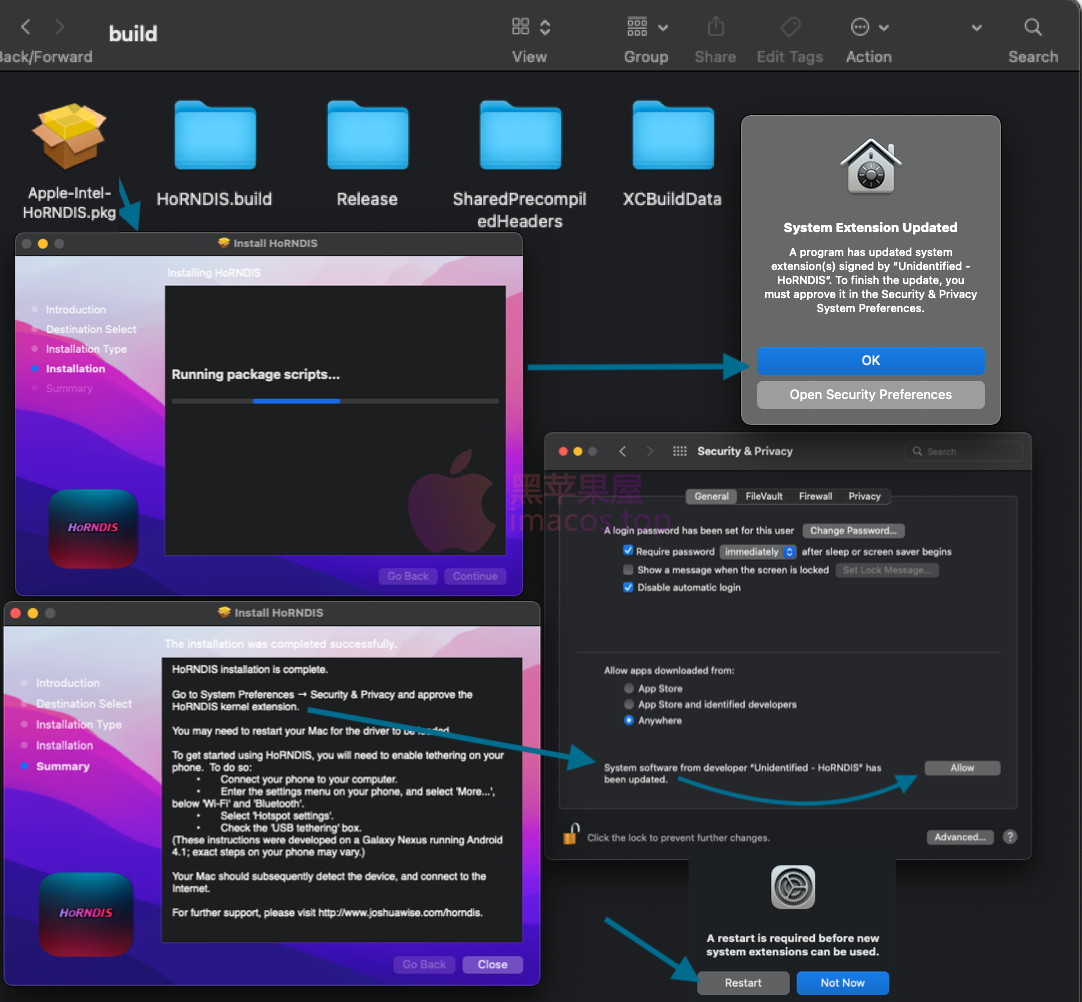This screenshot has width=1082, height=1002.
Task: Open the extra toolbar chevron before Search
Action: point(976,28)
